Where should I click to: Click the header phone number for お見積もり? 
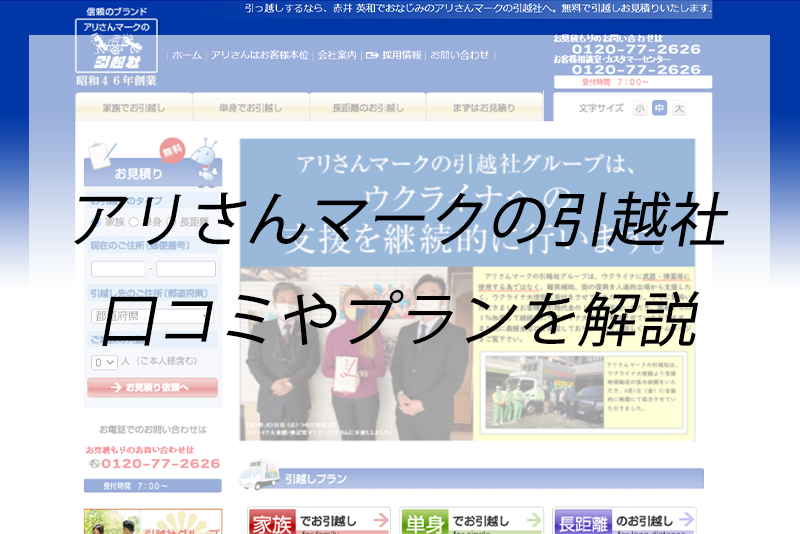click(x=636, y=49)
